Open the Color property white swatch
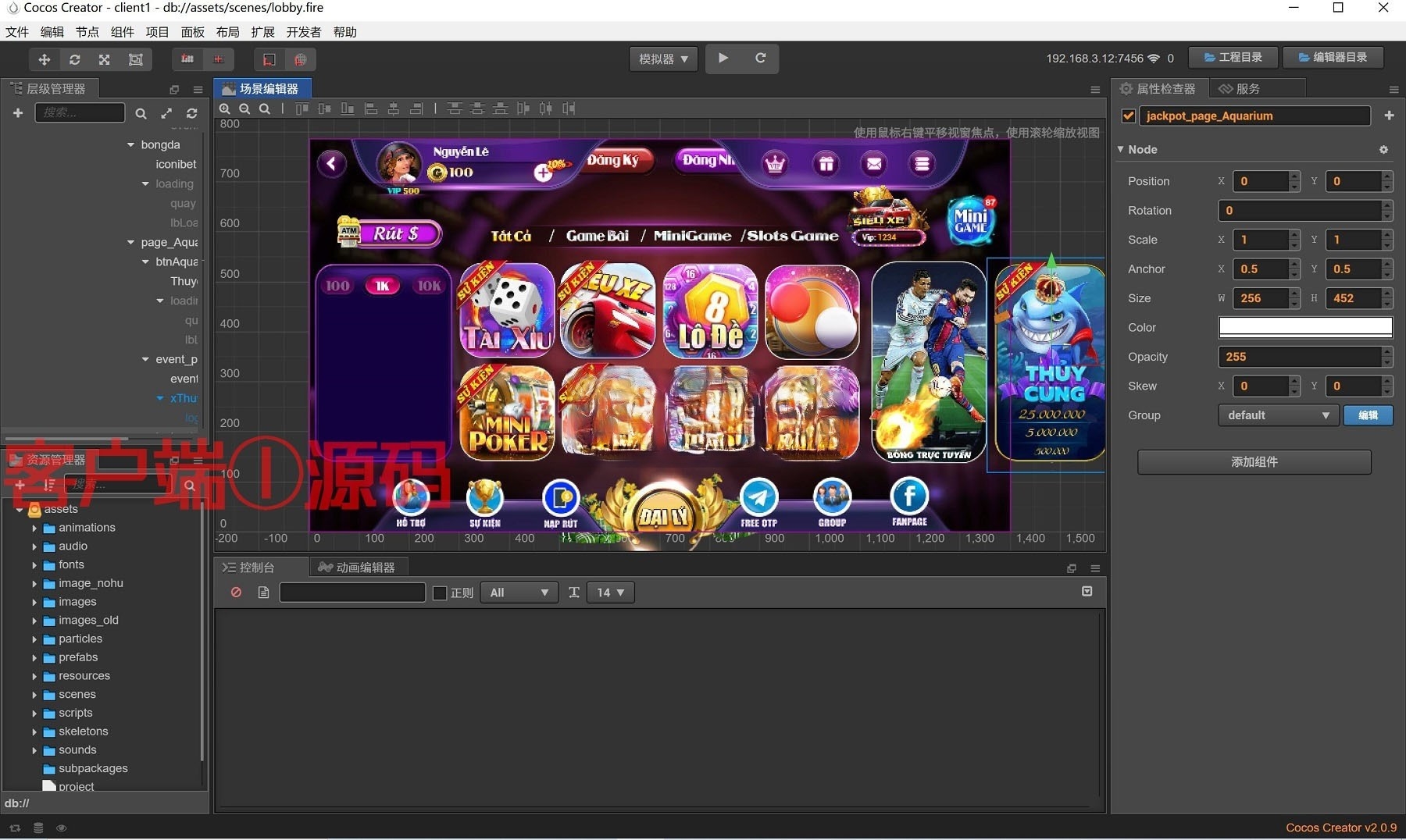The width and height of the screenshot is (1406, 840). (x=1305, y=327)
